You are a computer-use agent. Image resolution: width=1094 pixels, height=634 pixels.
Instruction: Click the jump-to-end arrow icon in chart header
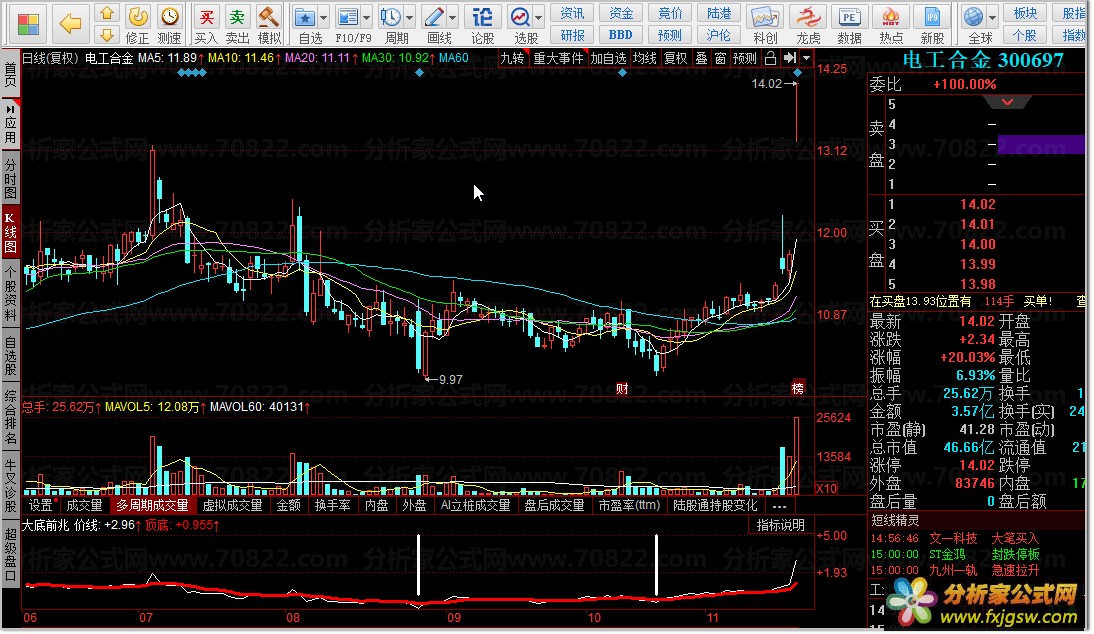tap(790, 59)
